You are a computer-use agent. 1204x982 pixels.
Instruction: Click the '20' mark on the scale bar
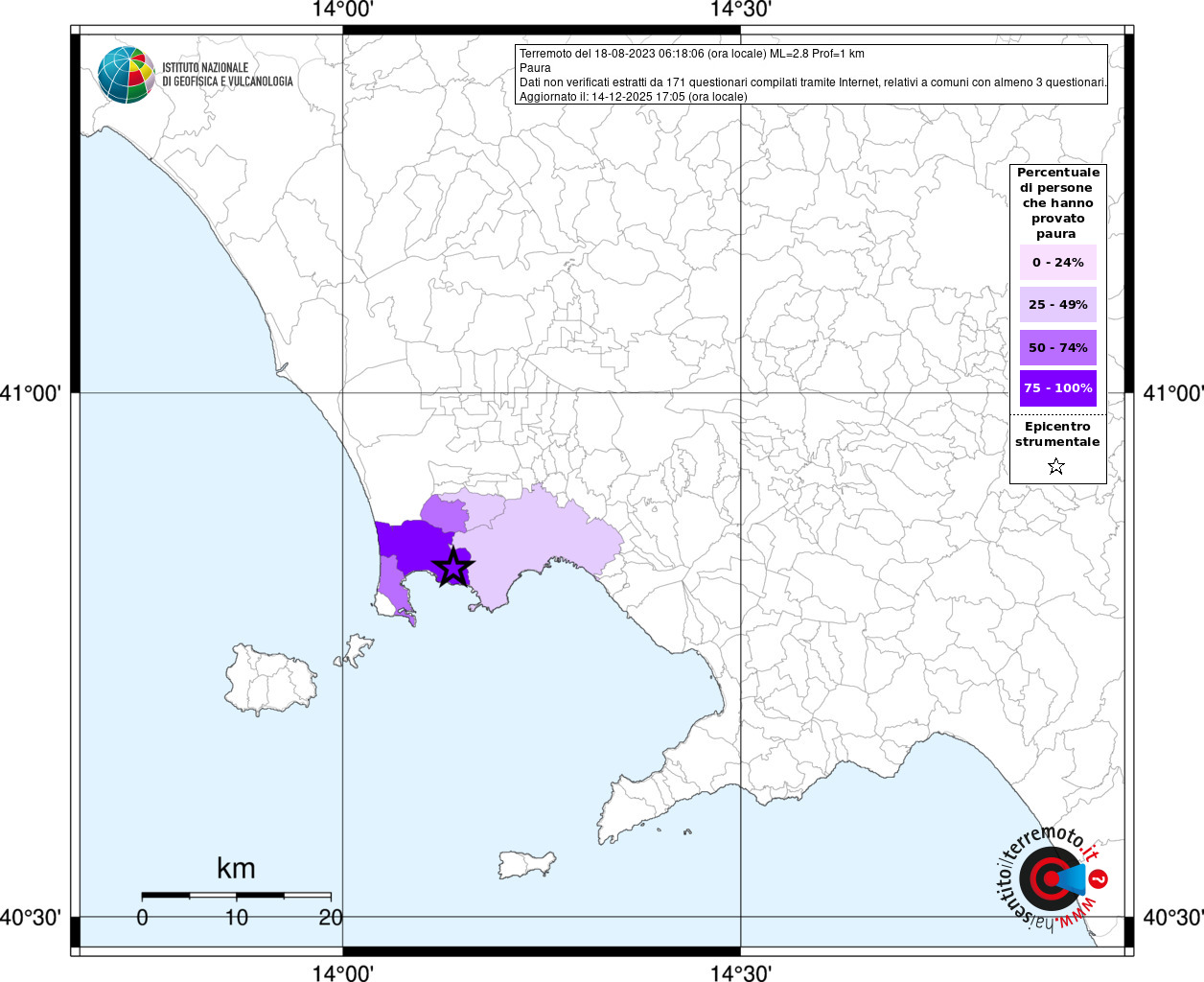(331, 917)
